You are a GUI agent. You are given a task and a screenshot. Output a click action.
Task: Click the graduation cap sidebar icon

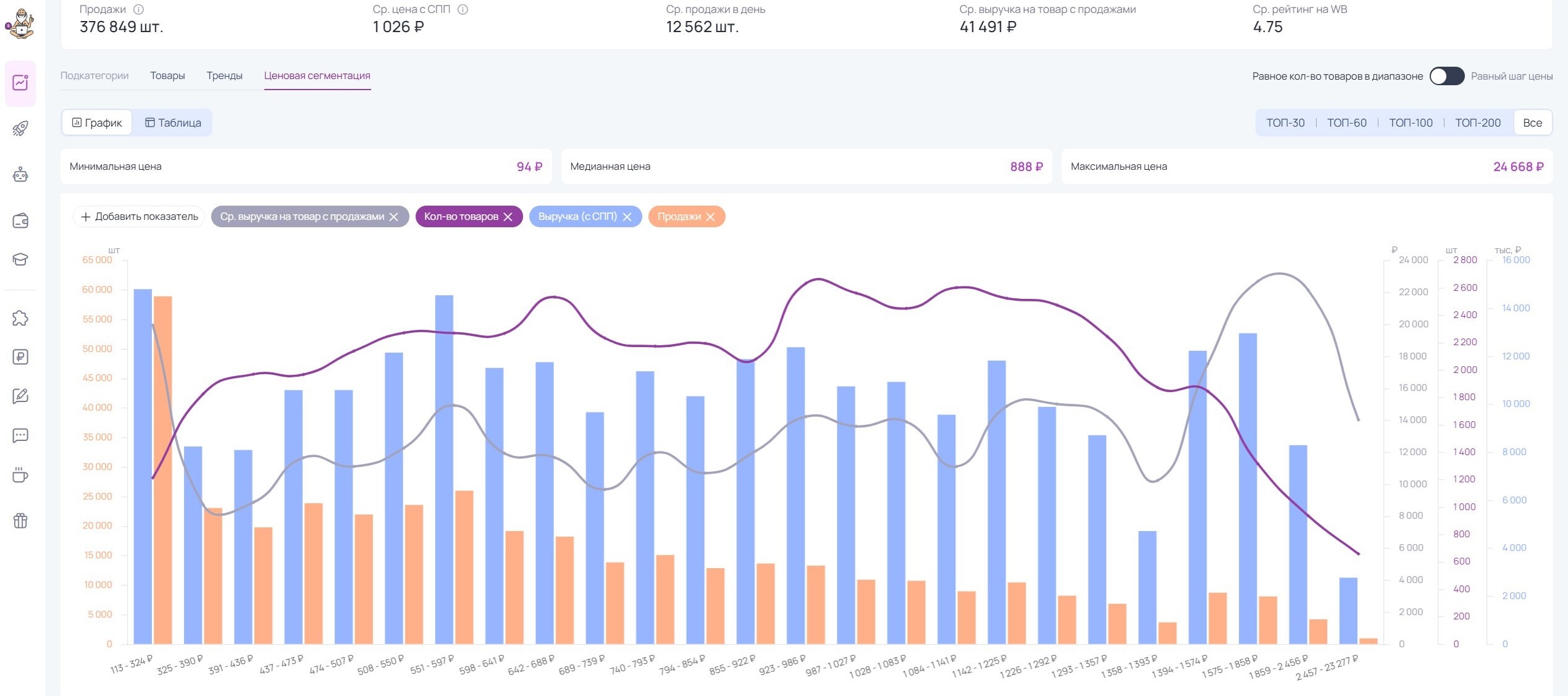[x=20, y=259]
